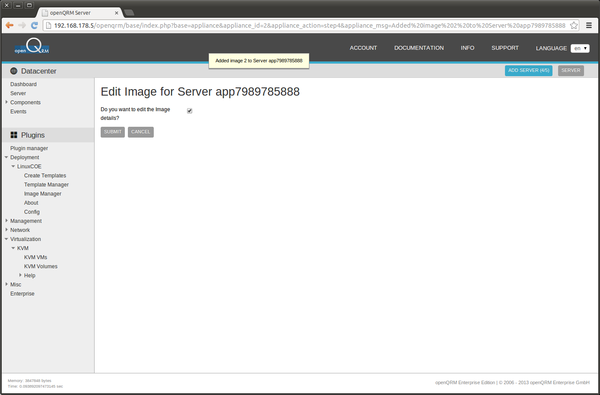Click the openQRM logo
Viewport: 600px width, 395px height.
[x=32, y=47]
